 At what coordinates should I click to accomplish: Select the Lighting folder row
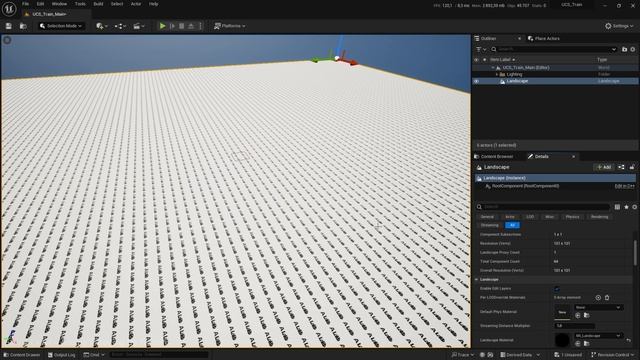click(x=555, y=74)
